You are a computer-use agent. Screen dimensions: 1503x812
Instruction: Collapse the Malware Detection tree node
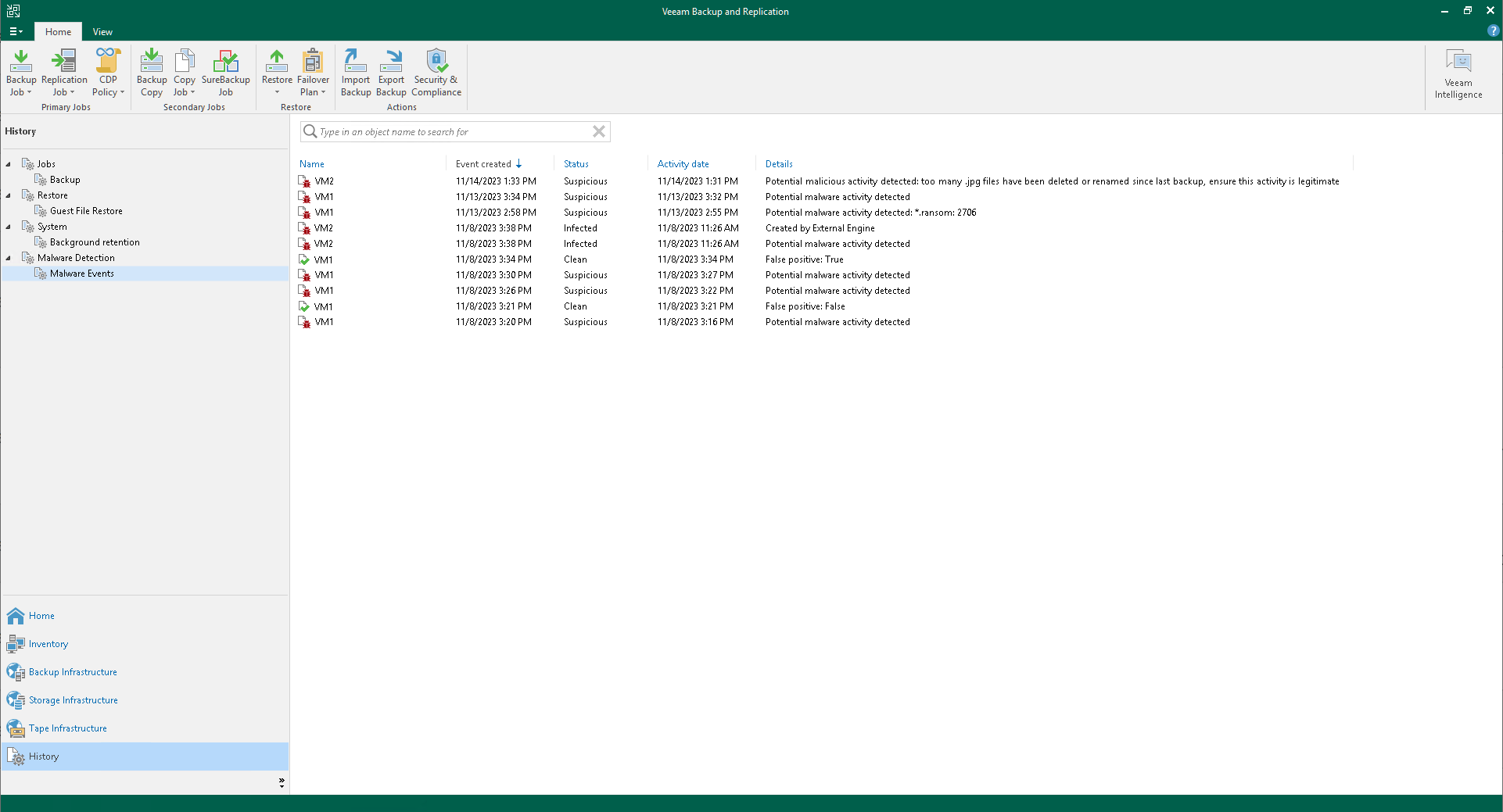pyautogui.click(x=9, y=258)
